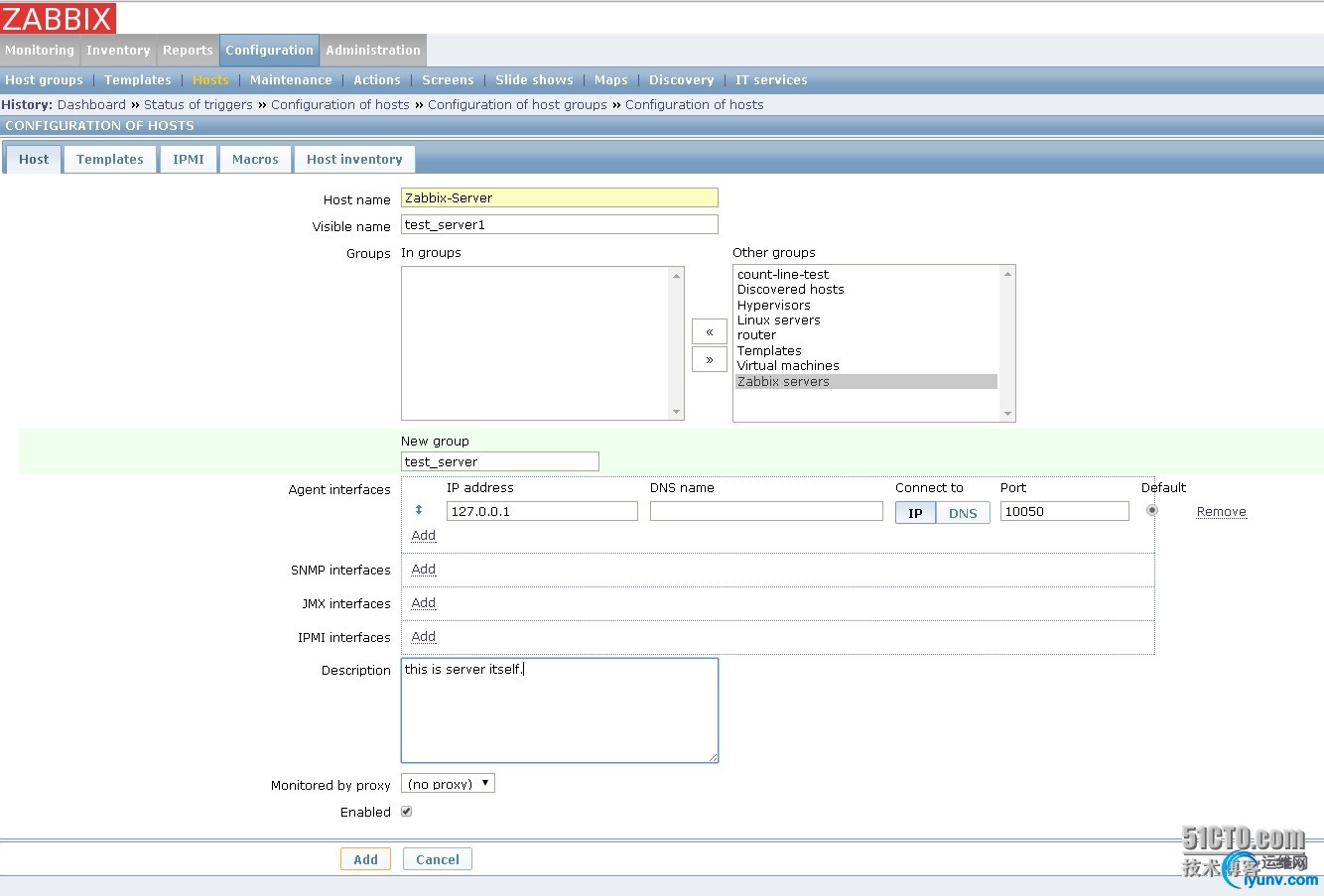Click the In groups list box
The height and width of the screenshot is (896, 1324).
click(x=542, y=342)
